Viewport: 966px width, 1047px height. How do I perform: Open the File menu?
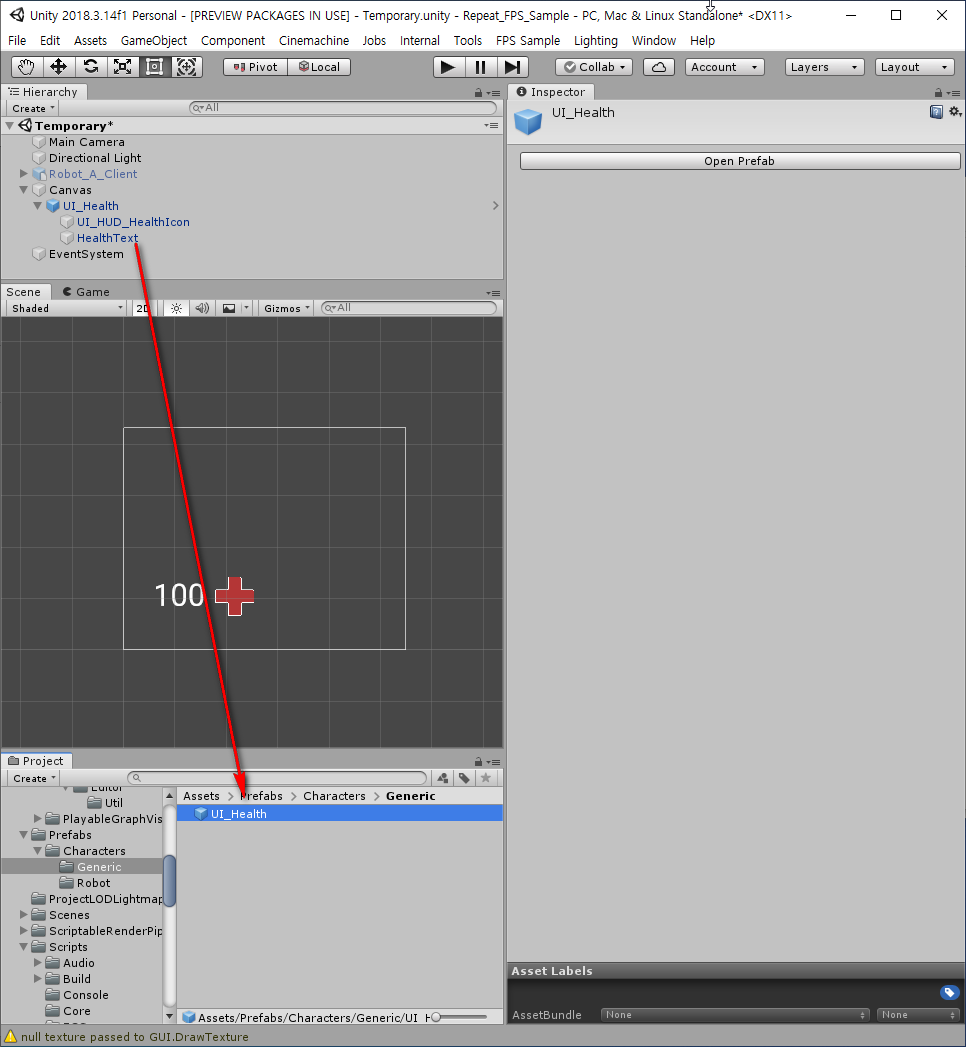(x=17, y=41)
